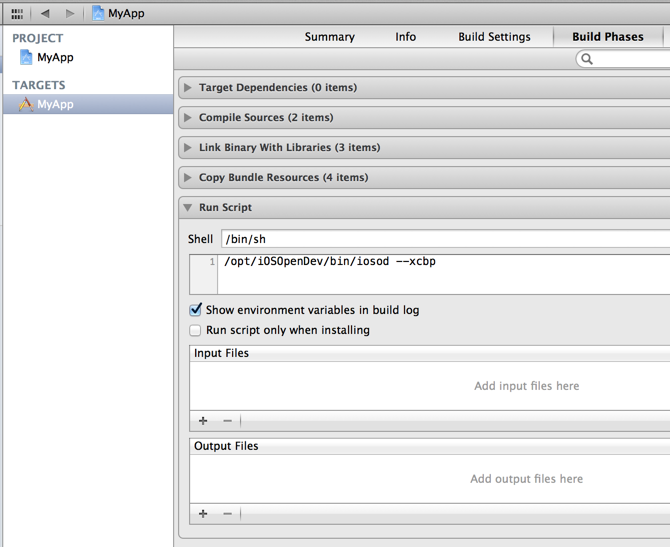This screenshot has height=547, width=670.
Task: Collapse the Run Script phase
Action: (188, 208)
